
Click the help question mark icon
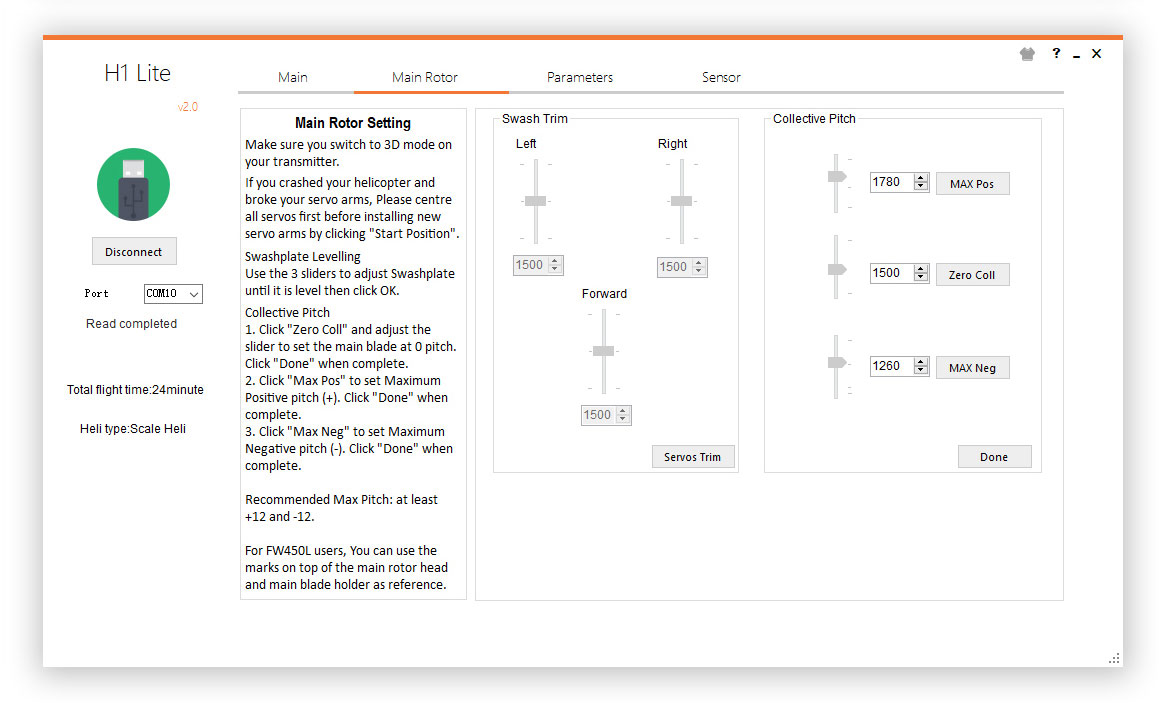[1056, 54]
